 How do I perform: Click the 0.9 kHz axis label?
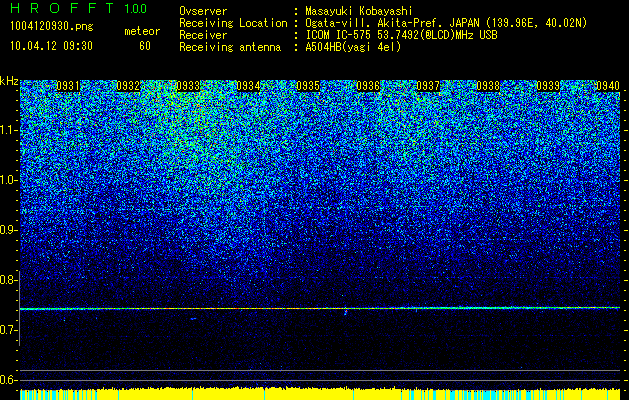[8, 230]
